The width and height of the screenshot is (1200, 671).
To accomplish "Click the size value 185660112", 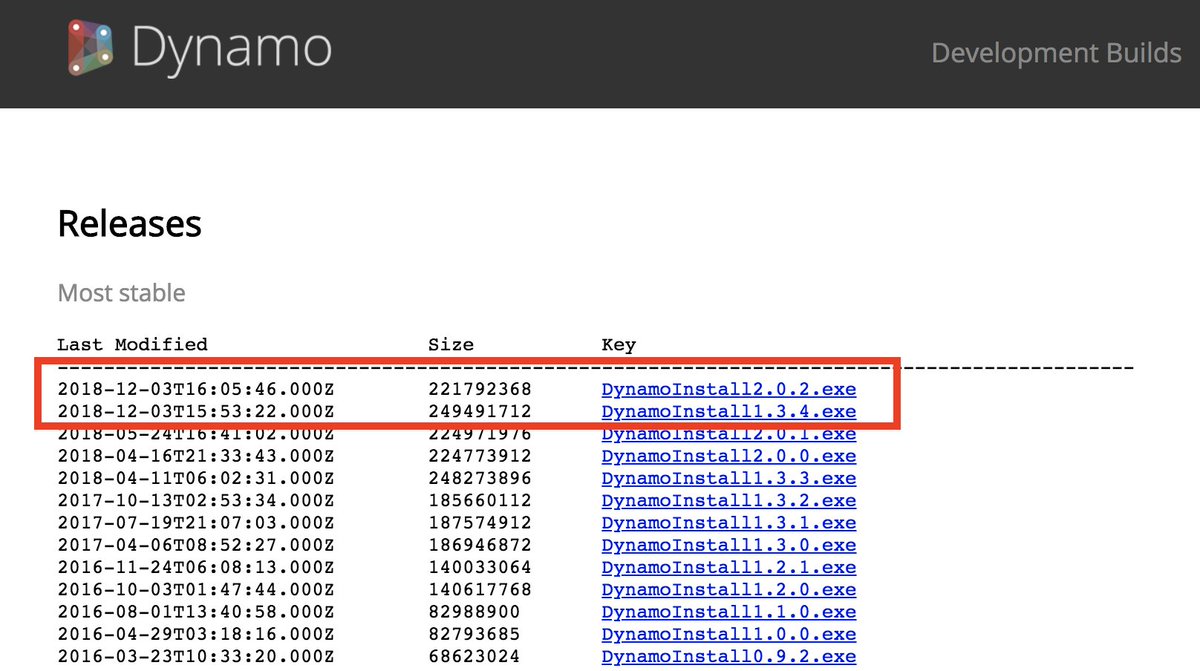I will click(x=480, y=500).
